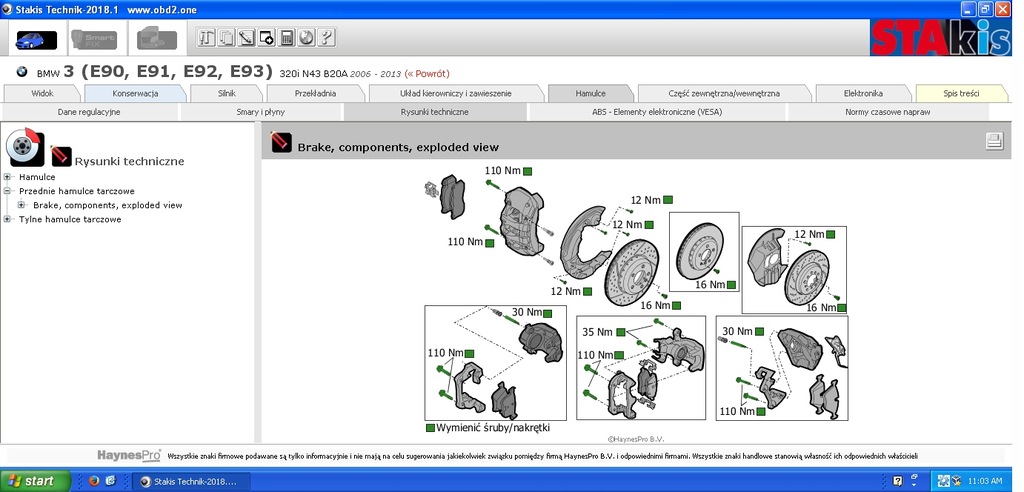Click the STAkis logo
The width and height of the screenshot is (1024, 492).
click(940, 38)
